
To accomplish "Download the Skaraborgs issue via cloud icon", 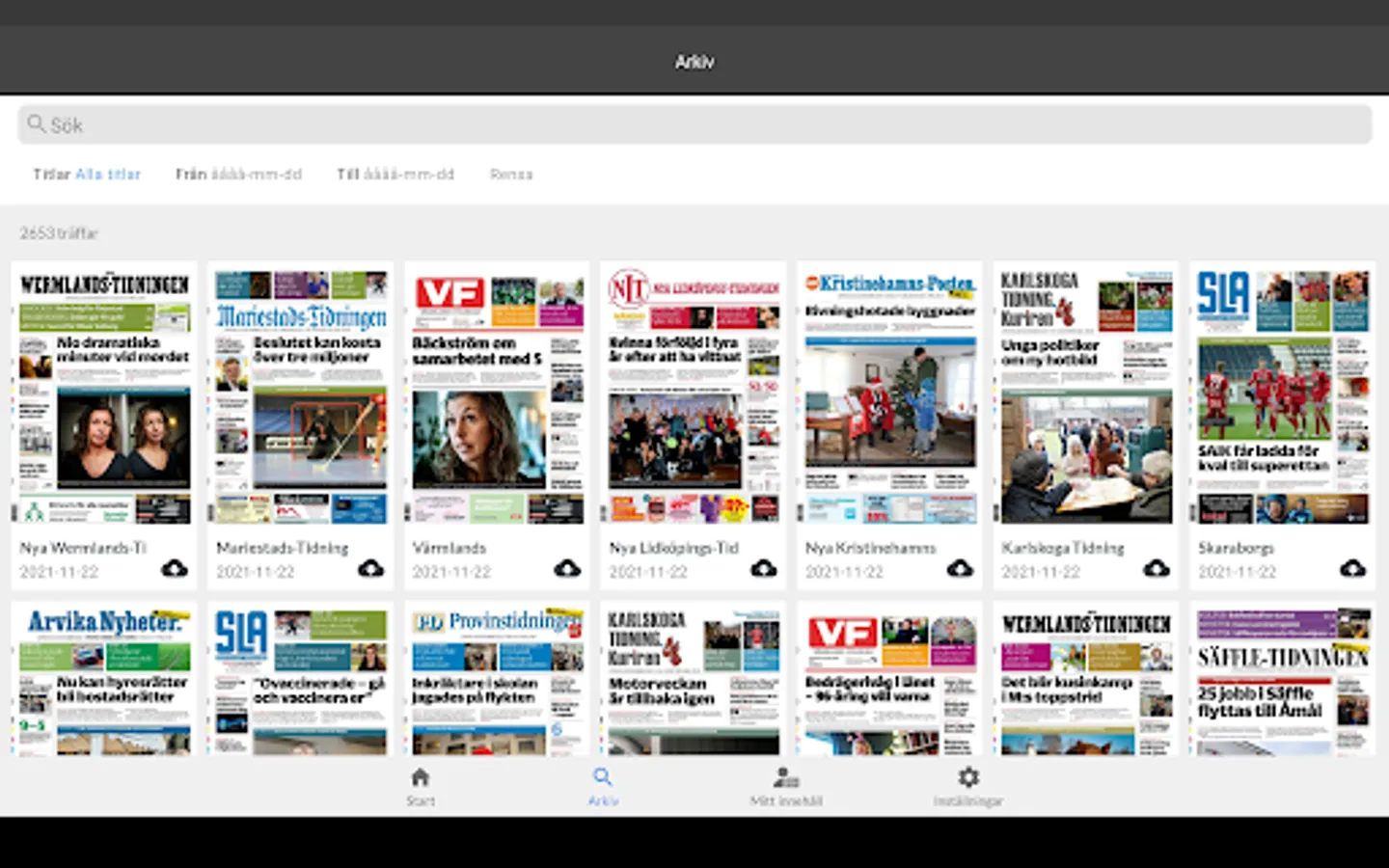I will coord(1352,568).
